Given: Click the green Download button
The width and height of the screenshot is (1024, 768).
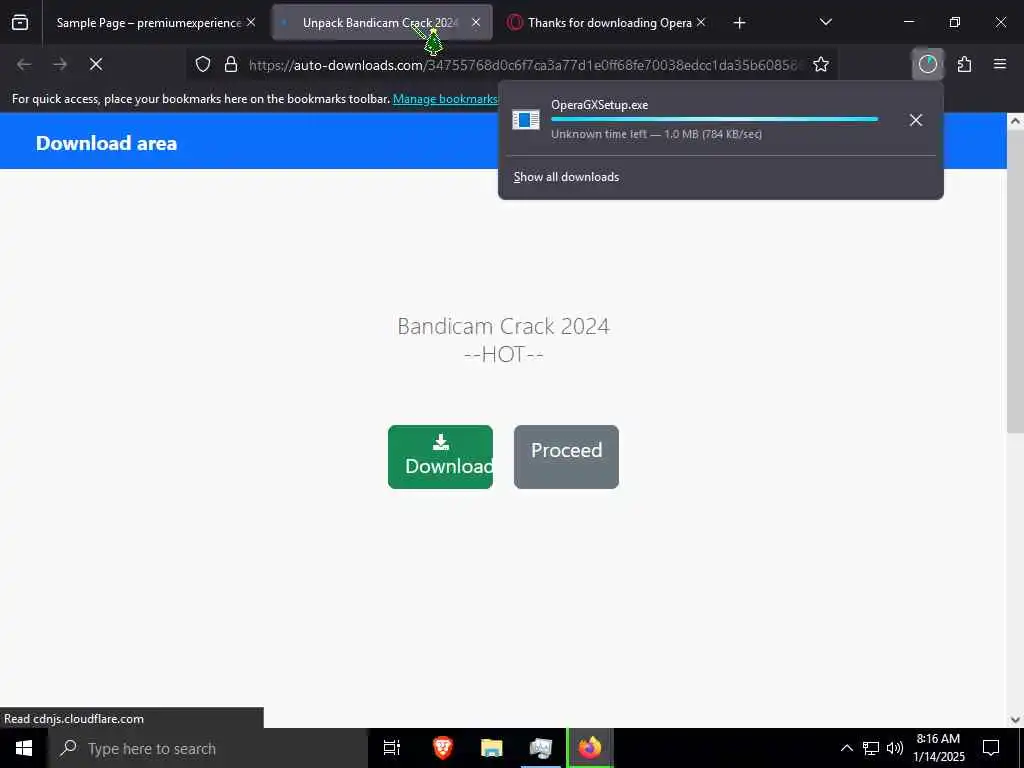Looking at the screenshot, I should coord(440,456).
